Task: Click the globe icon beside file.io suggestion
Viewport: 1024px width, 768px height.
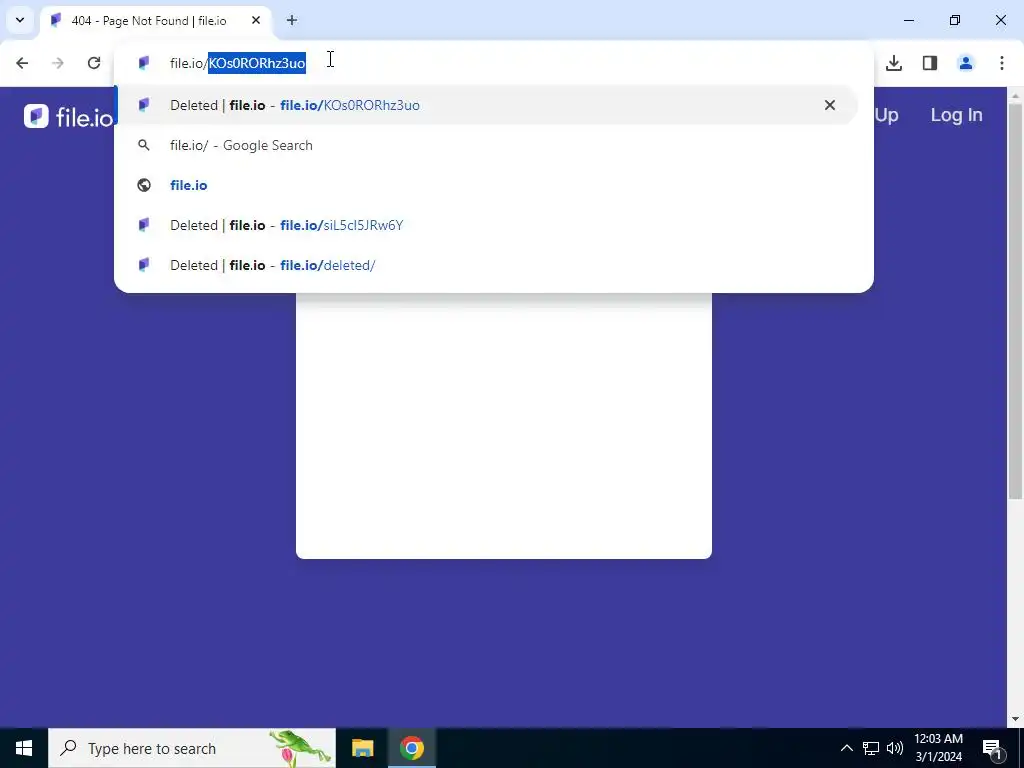Action: (144, 185)
